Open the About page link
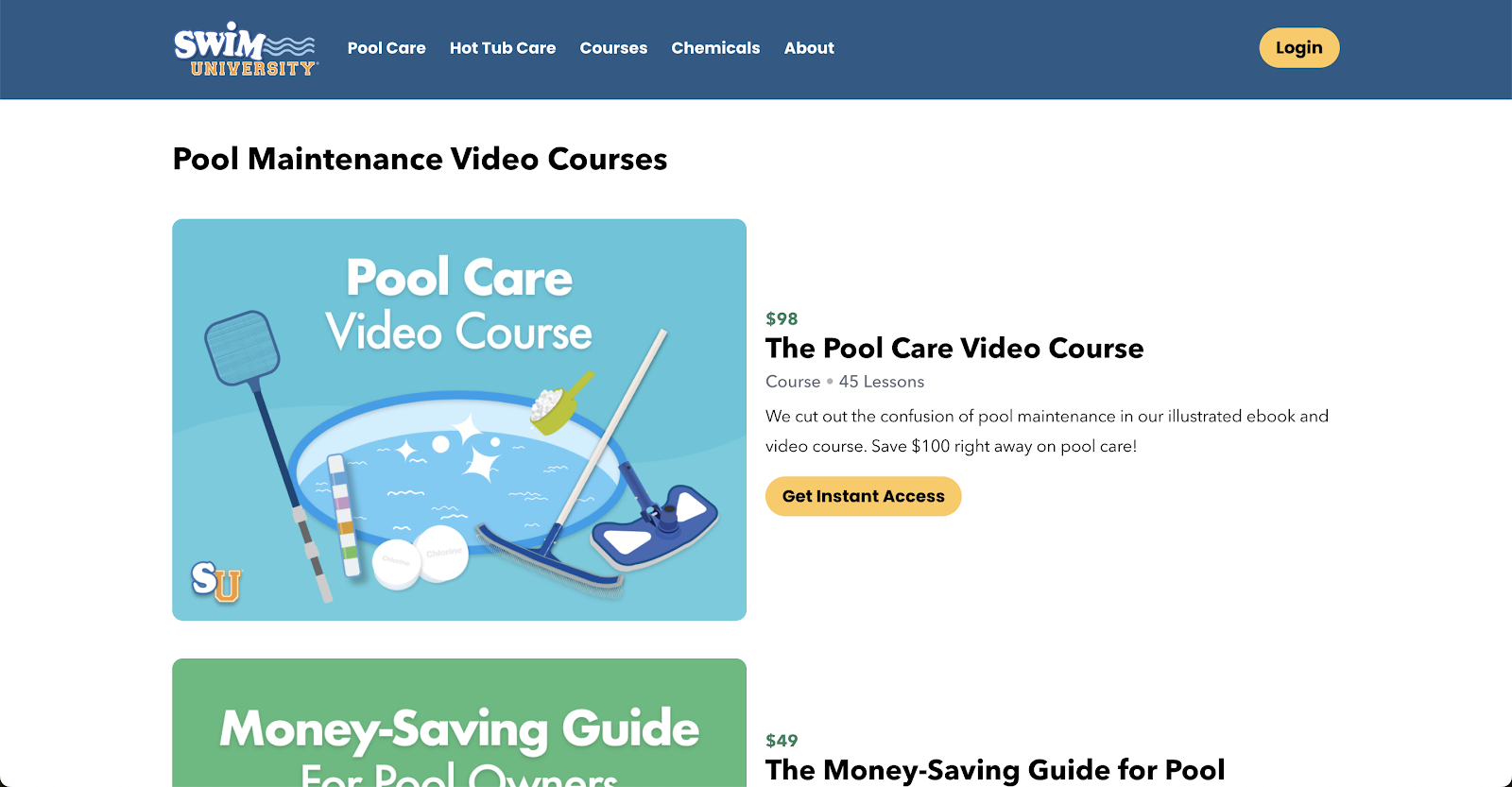Viewport: 1512px width, 787px height. (809, 48)
